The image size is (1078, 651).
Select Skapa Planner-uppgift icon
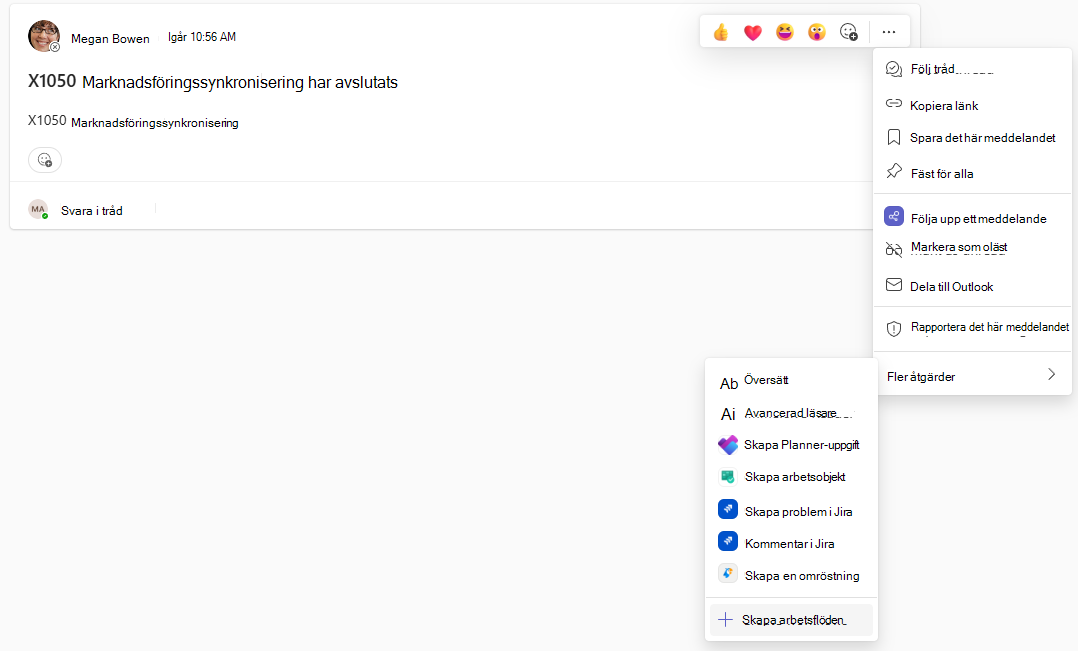(x=727, y=445)
